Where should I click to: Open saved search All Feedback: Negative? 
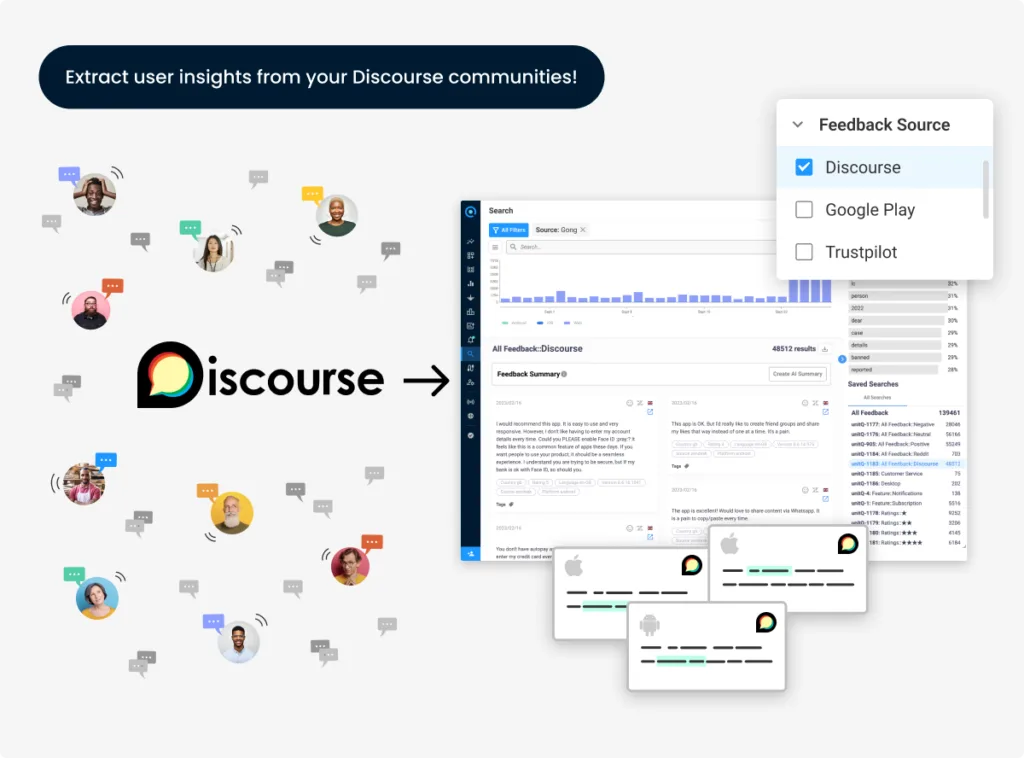click(904, 424)
